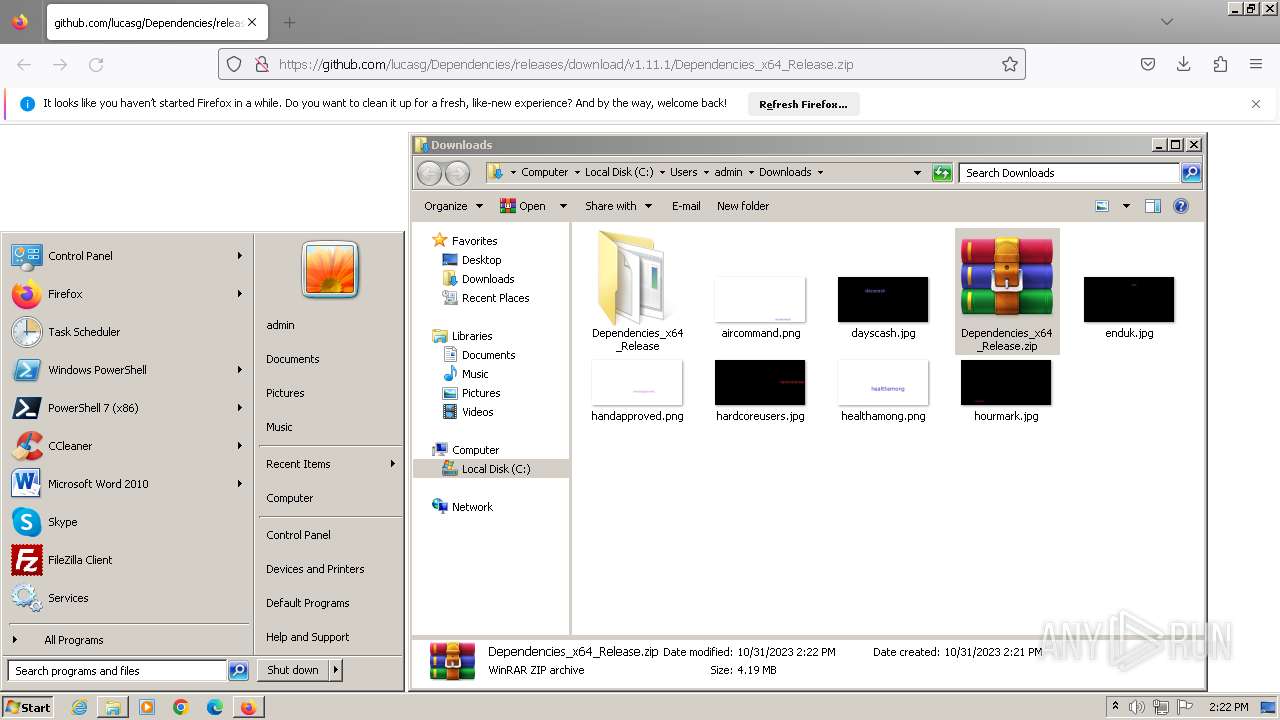
Task: Click the Shut down button
Action: [x=293, y=670]
